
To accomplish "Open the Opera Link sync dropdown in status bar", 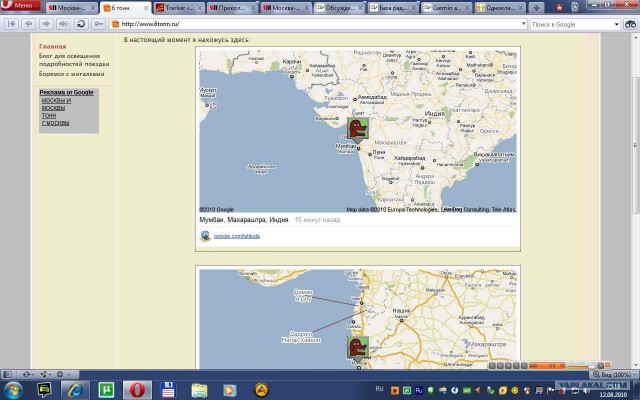I will (29, 374).
